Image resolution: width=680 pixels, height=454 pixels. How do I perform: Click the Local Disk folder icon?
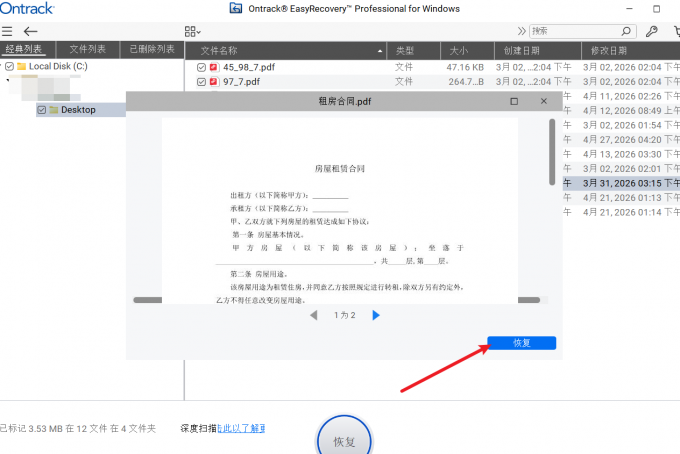click(x=21, y=66)
